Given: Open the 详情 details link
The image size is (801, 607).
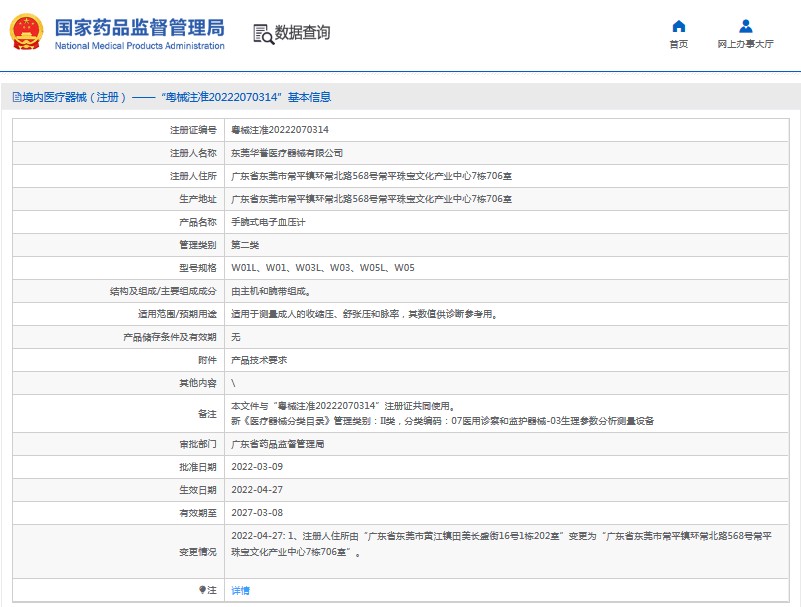Looking at the screenshot, I should 240,591.
